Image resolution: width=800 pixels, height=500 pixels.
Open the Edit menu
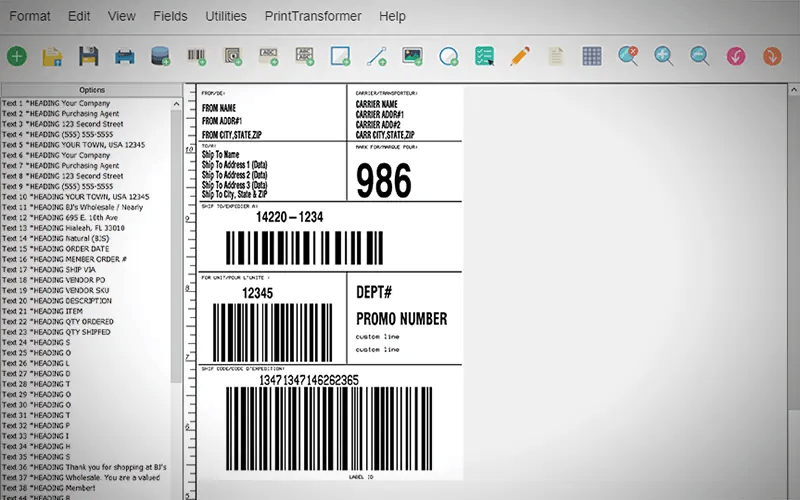[79, 16]
